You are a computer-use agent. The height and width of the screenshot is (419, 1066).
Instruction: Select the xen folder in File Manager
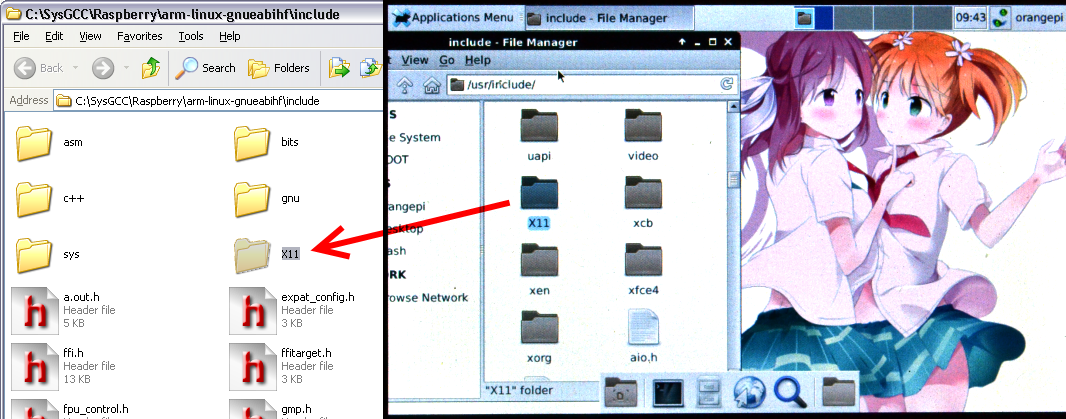539,270
